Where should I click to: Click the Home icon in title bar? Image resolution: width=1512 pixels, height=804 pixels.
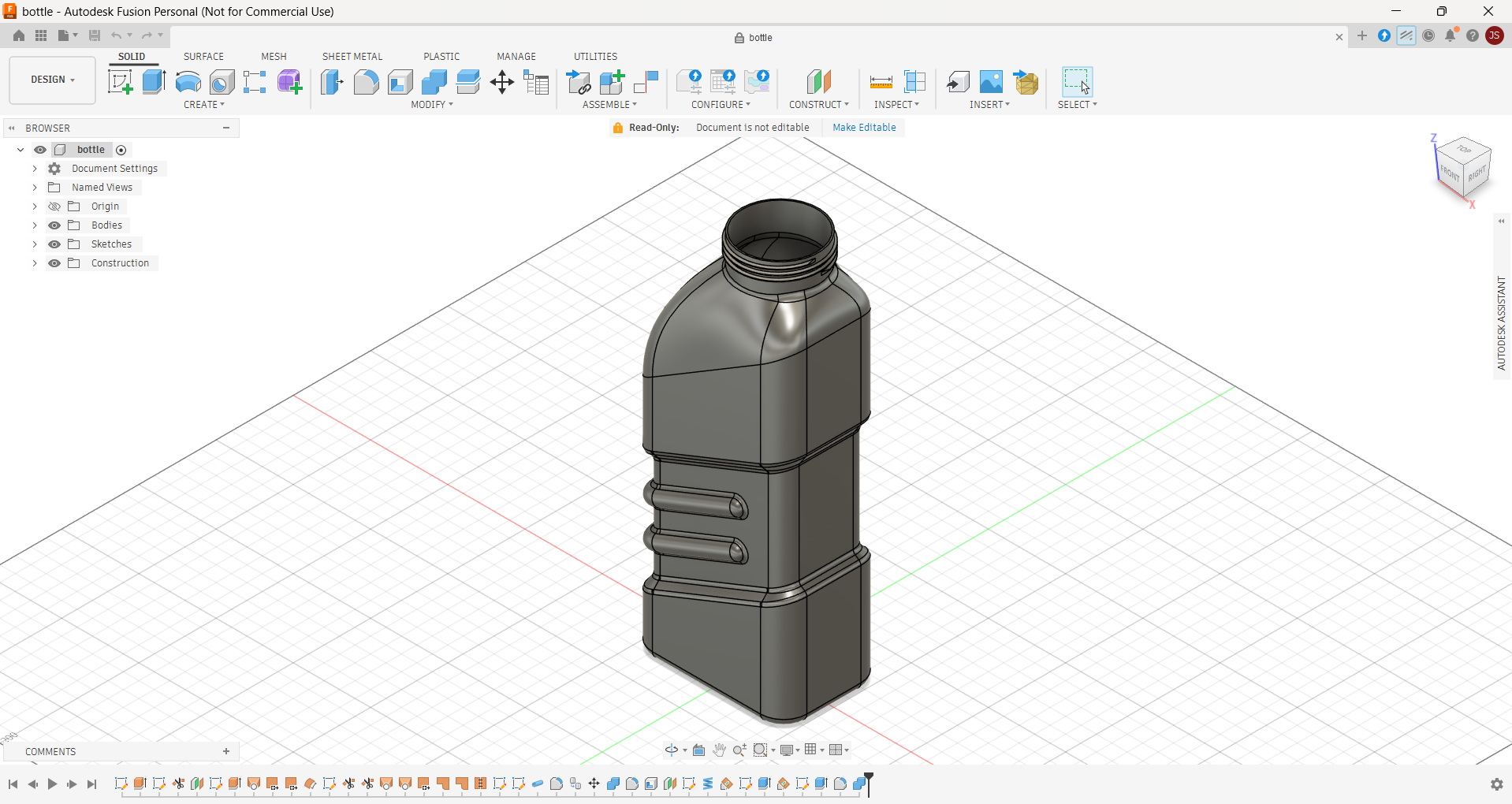point(19,35)
